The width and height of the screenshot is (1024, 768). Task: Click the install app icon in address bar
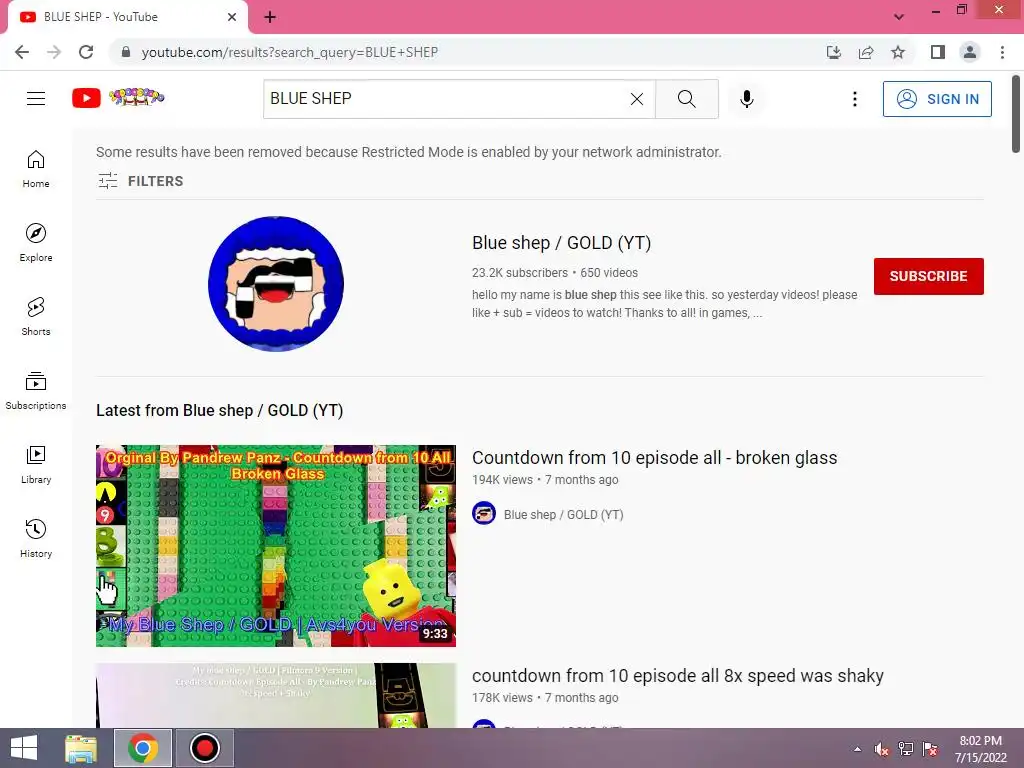pyautogui.click(x=834, y=52)
